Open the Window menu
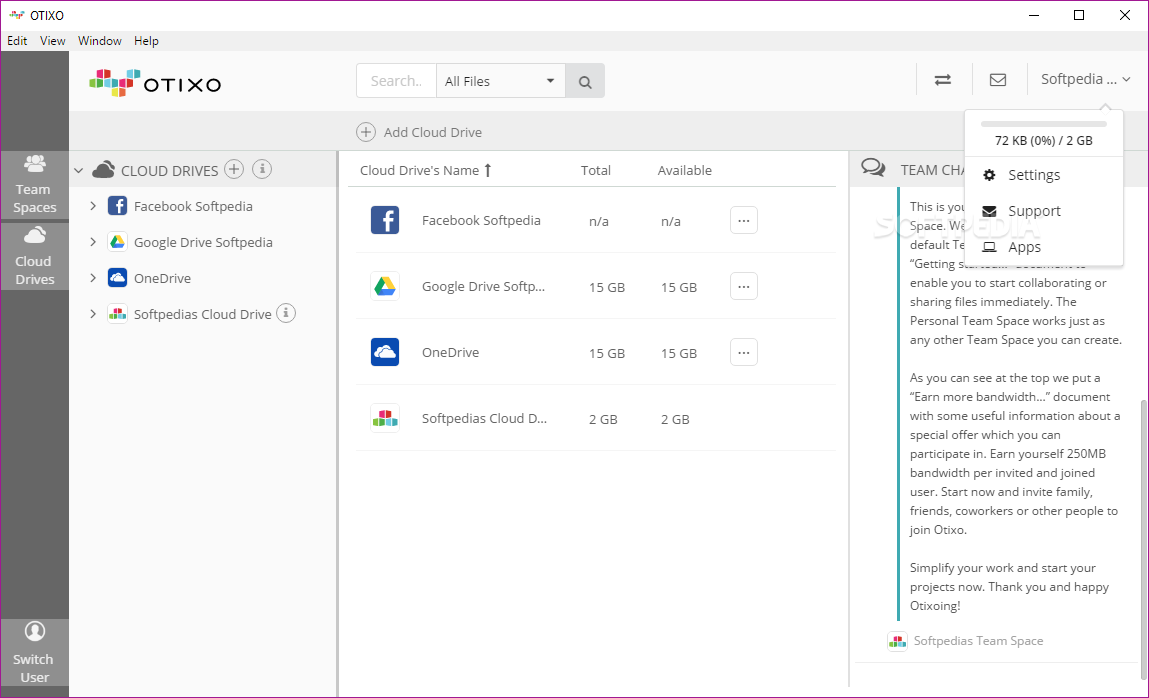The width and height of the screenshot is (1149, 698). (100, 41)
